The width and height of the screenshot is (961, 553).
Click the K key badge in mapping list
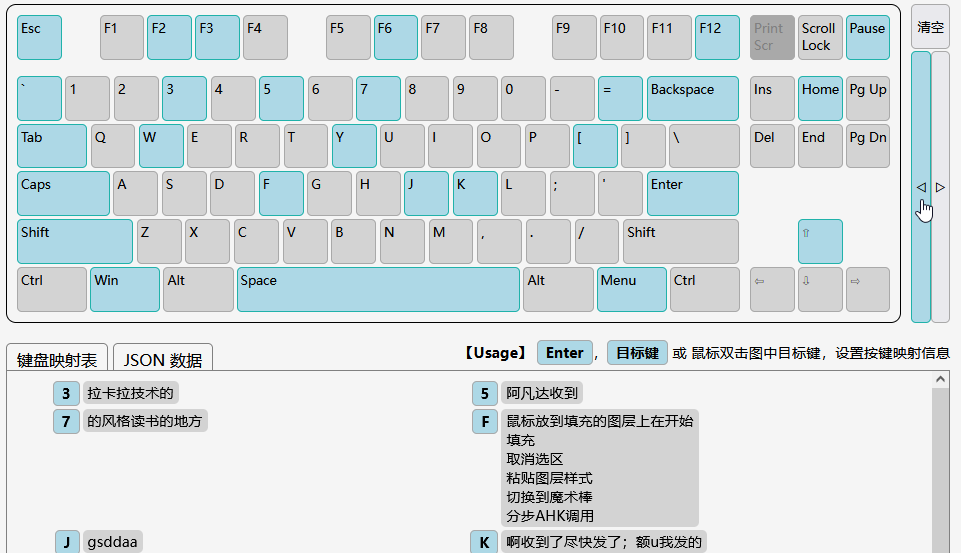tap(484, 543)
